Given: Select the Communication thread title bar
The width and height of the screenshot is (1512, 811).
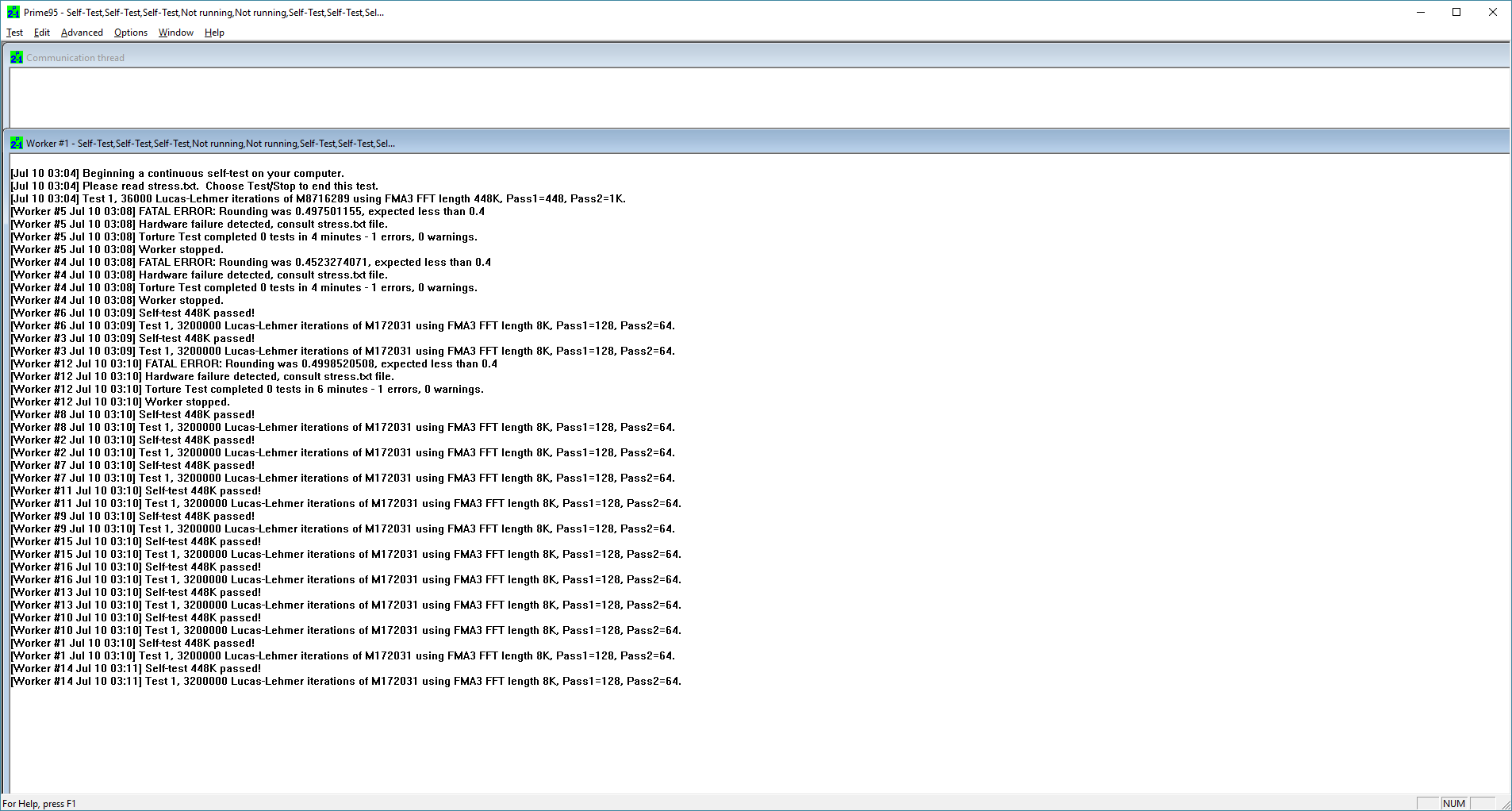Looking at the screenshot, I should pos(758,57).
